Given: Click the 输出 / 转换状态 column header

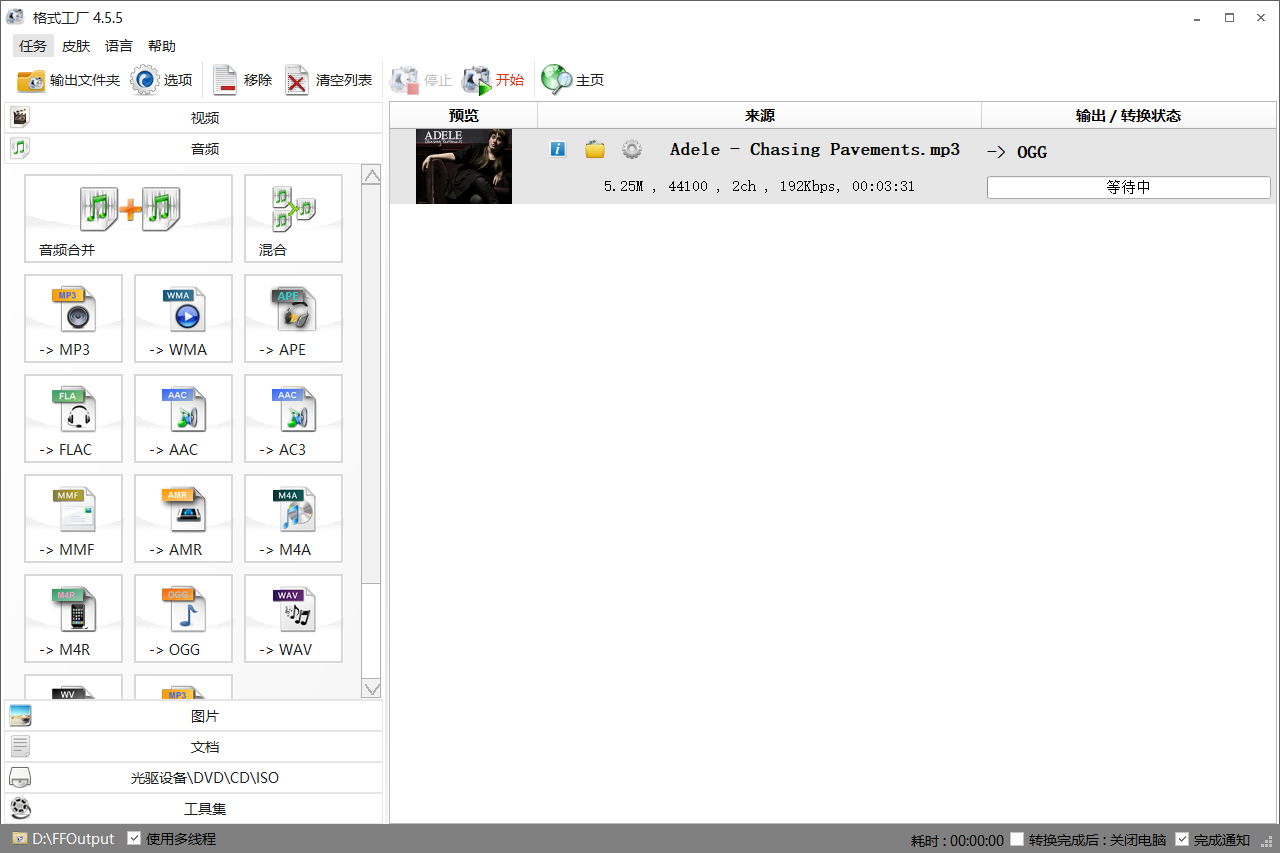Looking at the screenshot, I should coord(1129,115).
